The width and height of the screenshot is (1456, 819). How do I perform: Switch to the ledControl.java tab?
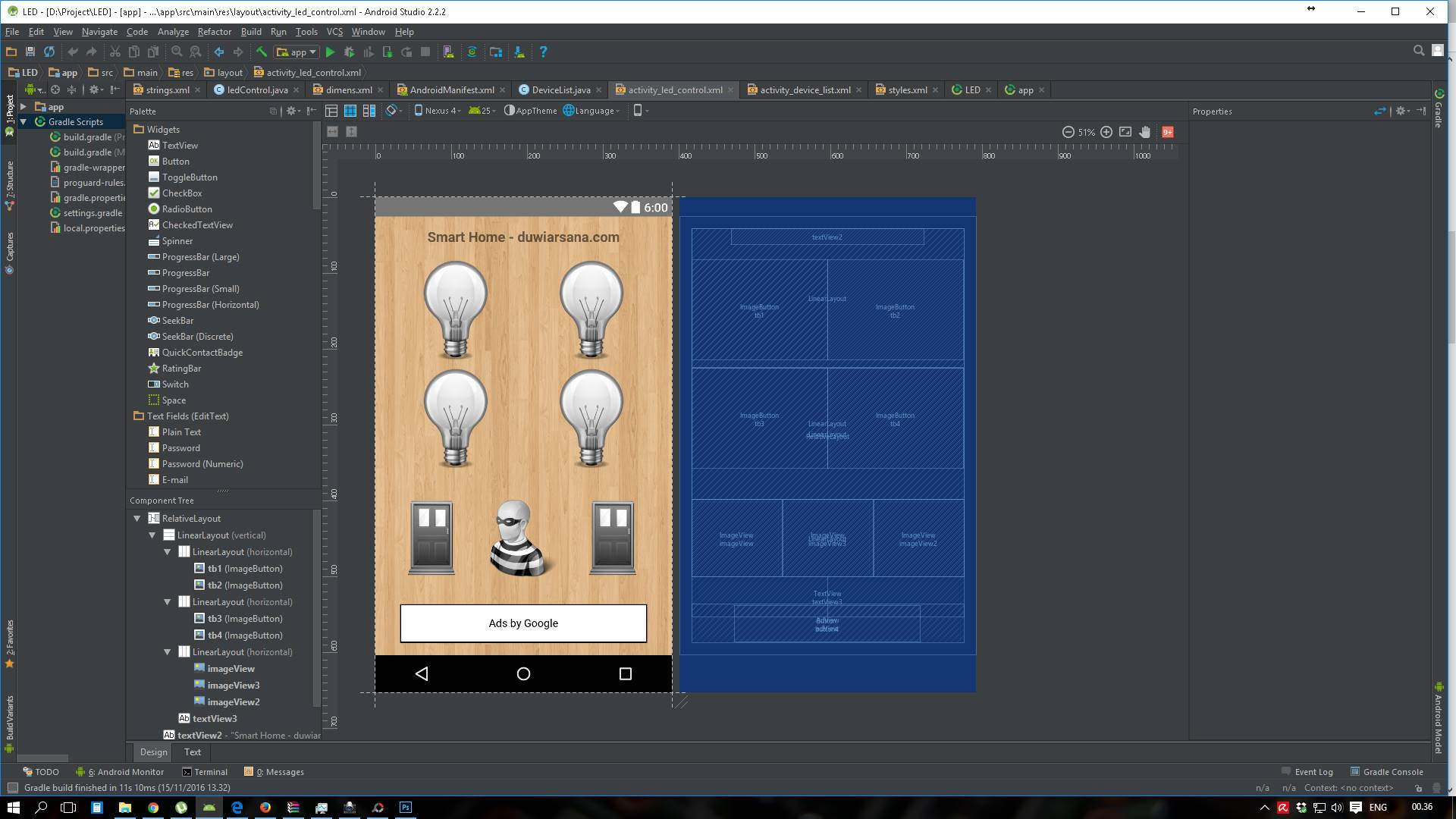coord(257,89)
